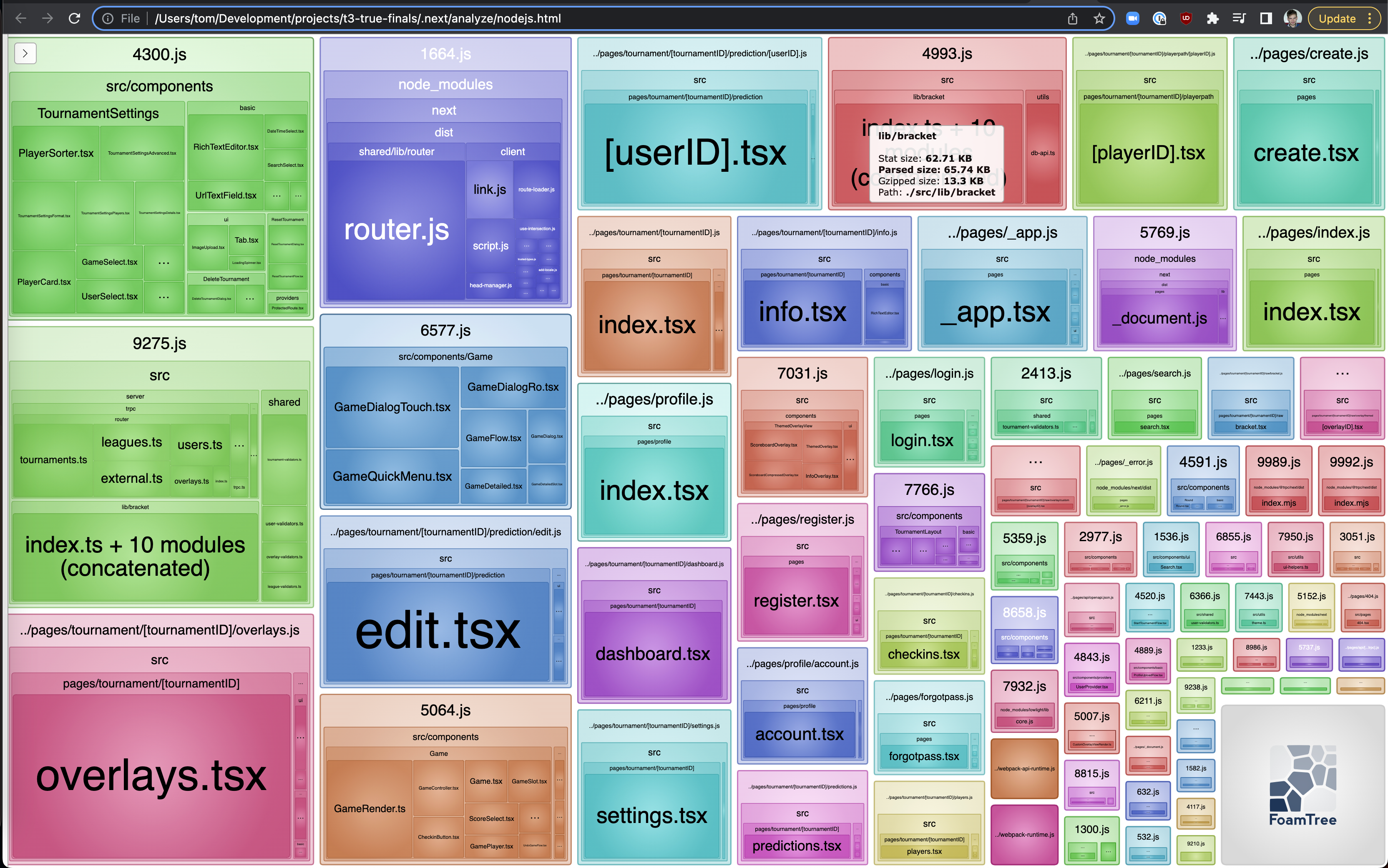
Task: Click the edit.tsx module block
Action: 438,630
